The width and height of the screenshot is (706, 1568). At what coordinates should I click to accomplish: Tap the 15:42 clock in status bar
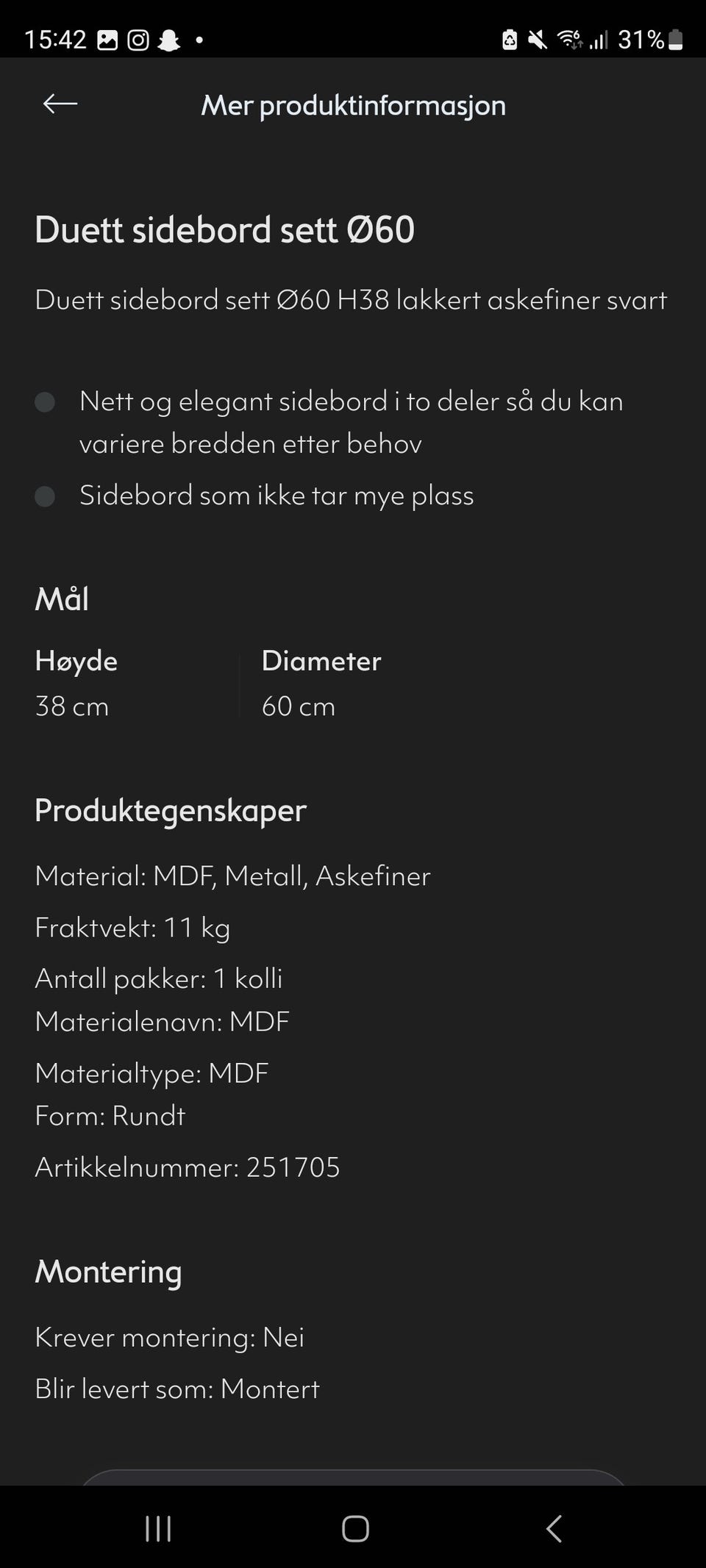coord(55,40)
